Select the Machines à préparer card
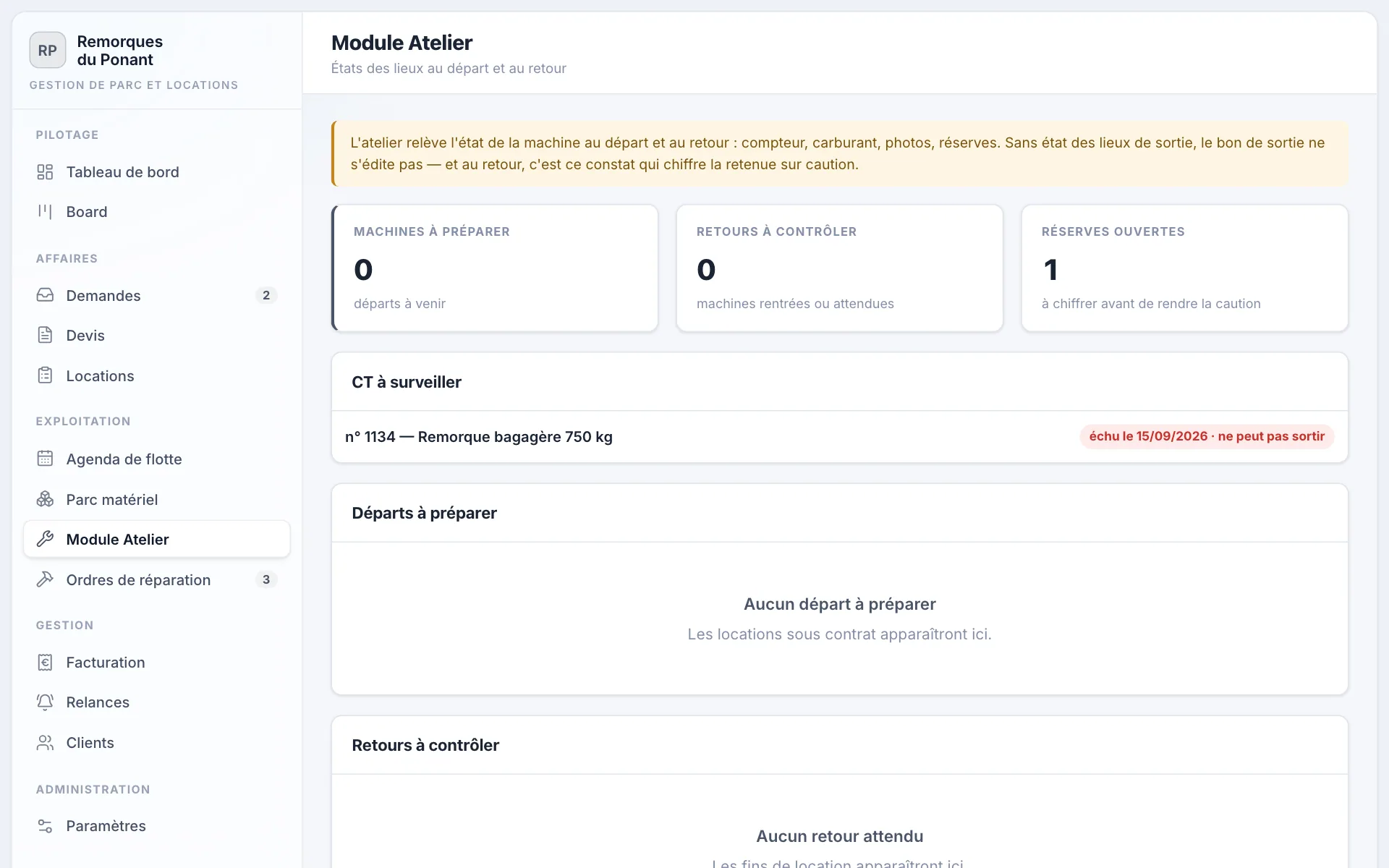The image size is (1389, 868). click(495, 268)
